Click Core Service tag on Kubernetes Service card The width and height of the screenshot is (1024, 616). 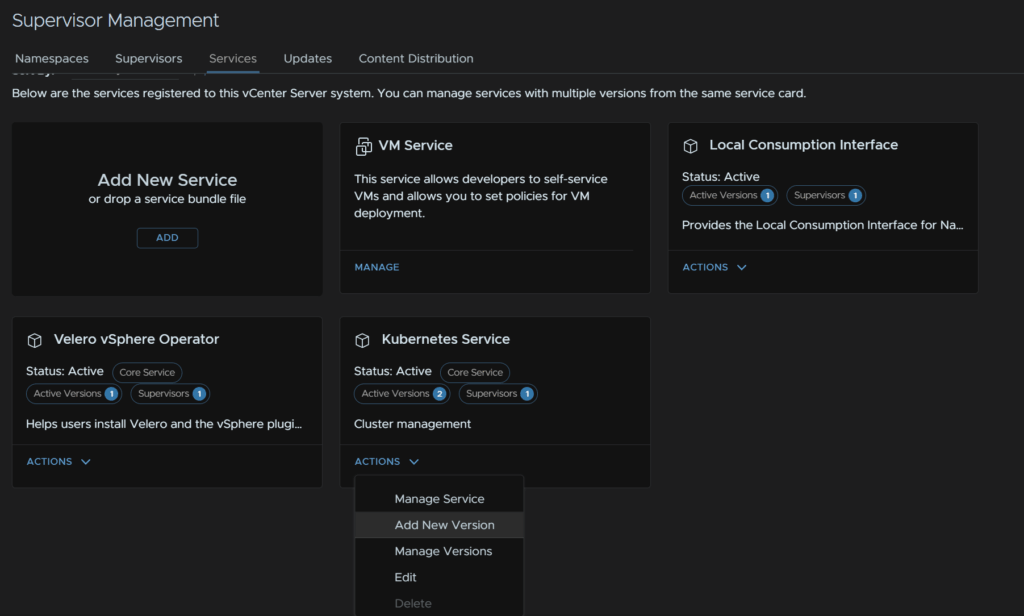coord(475,372)
